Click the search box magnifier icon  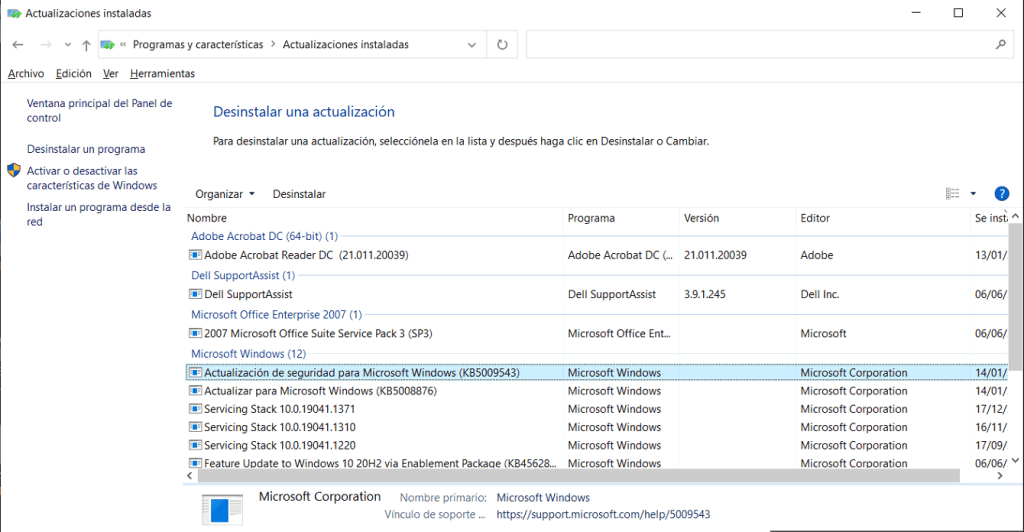(1000, 44)
